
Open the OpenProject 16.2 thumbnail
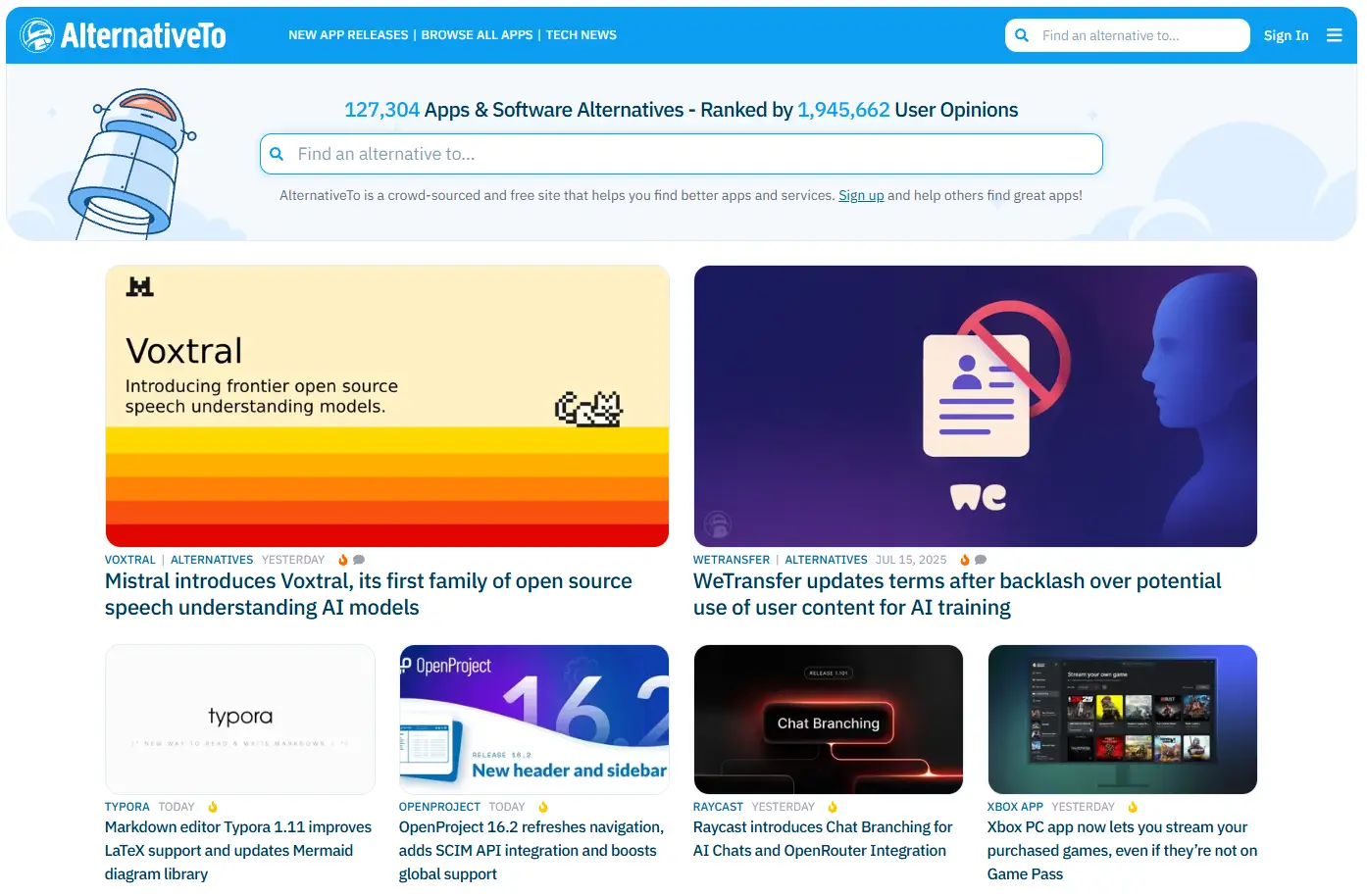pos(534,720)
